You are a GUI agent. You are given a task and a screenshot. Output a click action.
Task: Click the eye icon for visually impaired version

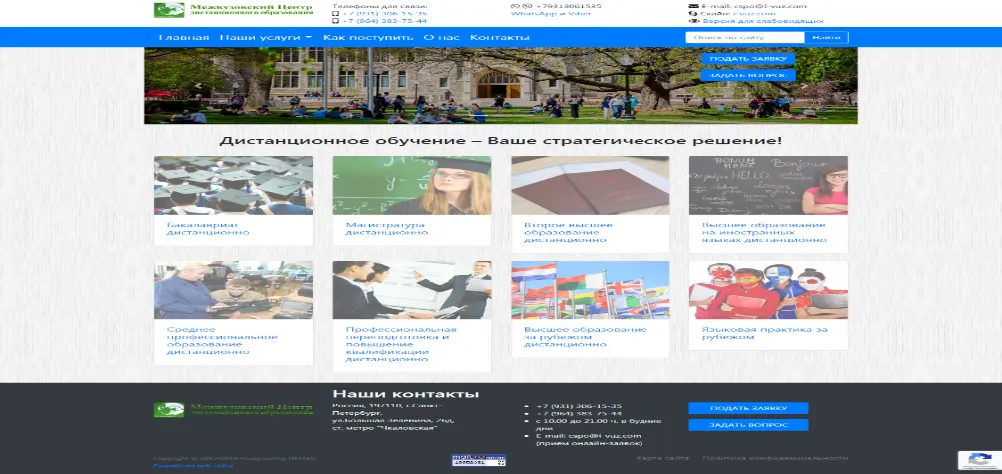coord(694,21)
